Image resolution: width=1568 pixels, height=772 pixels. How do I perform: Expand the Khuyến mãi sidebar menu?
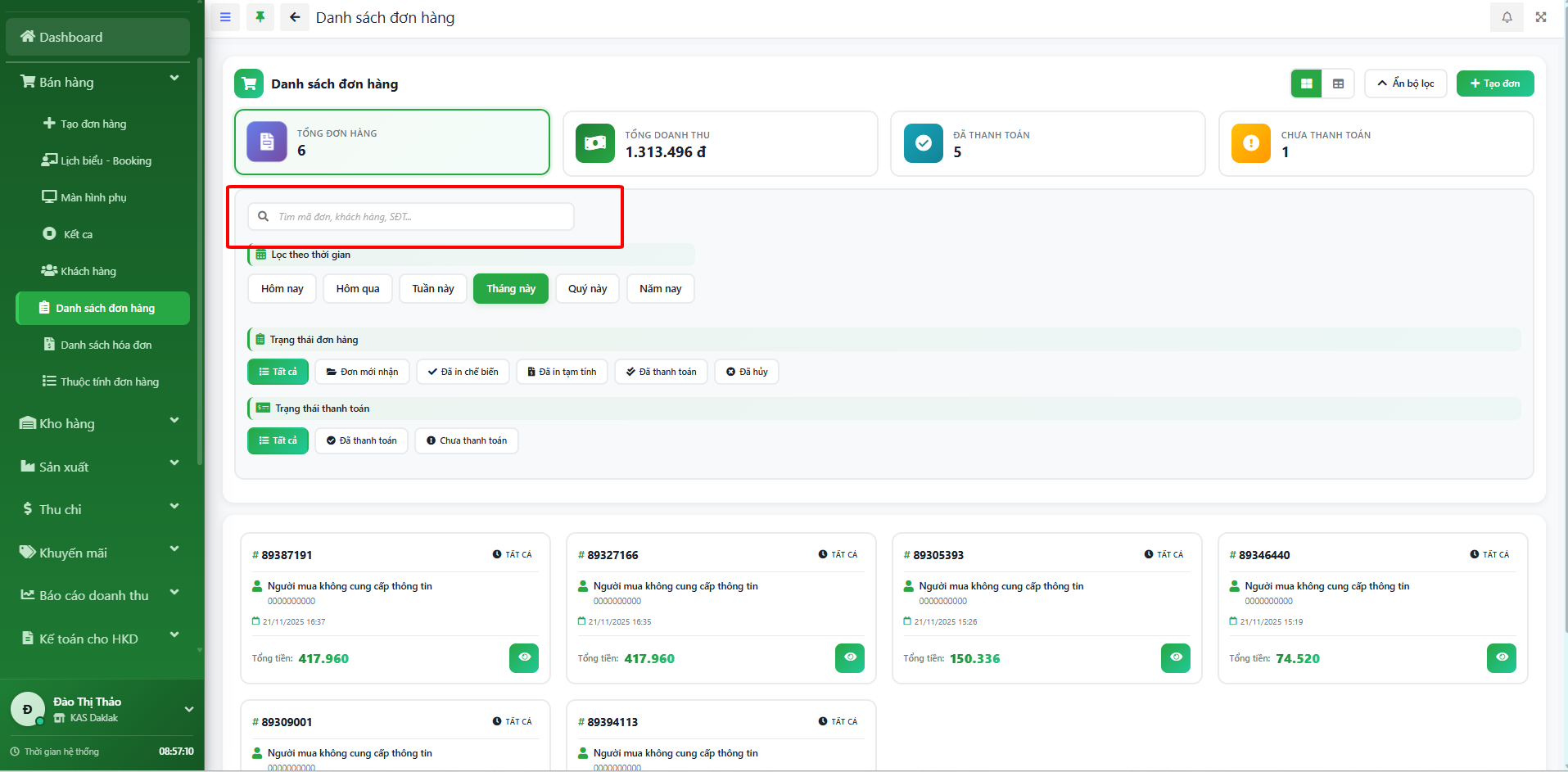(98, 553)
